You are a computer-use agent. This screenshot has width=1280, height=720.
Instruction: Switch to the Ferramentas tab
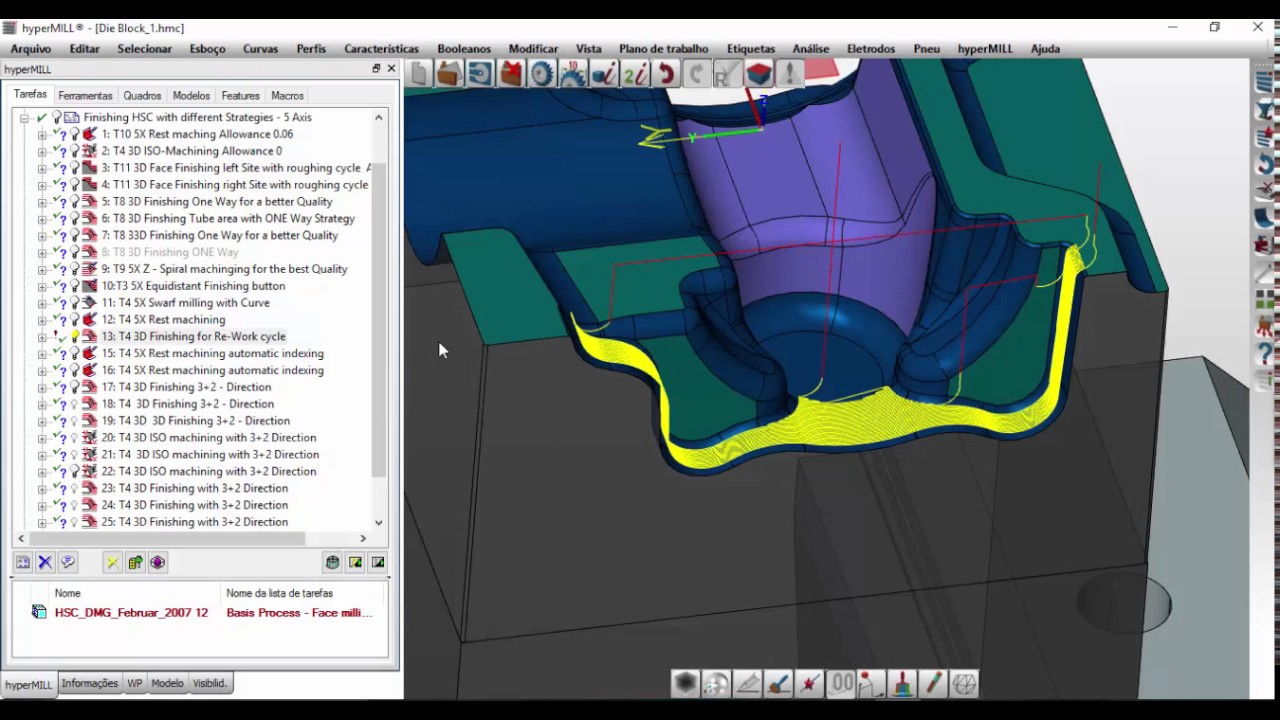click(85, 96)
